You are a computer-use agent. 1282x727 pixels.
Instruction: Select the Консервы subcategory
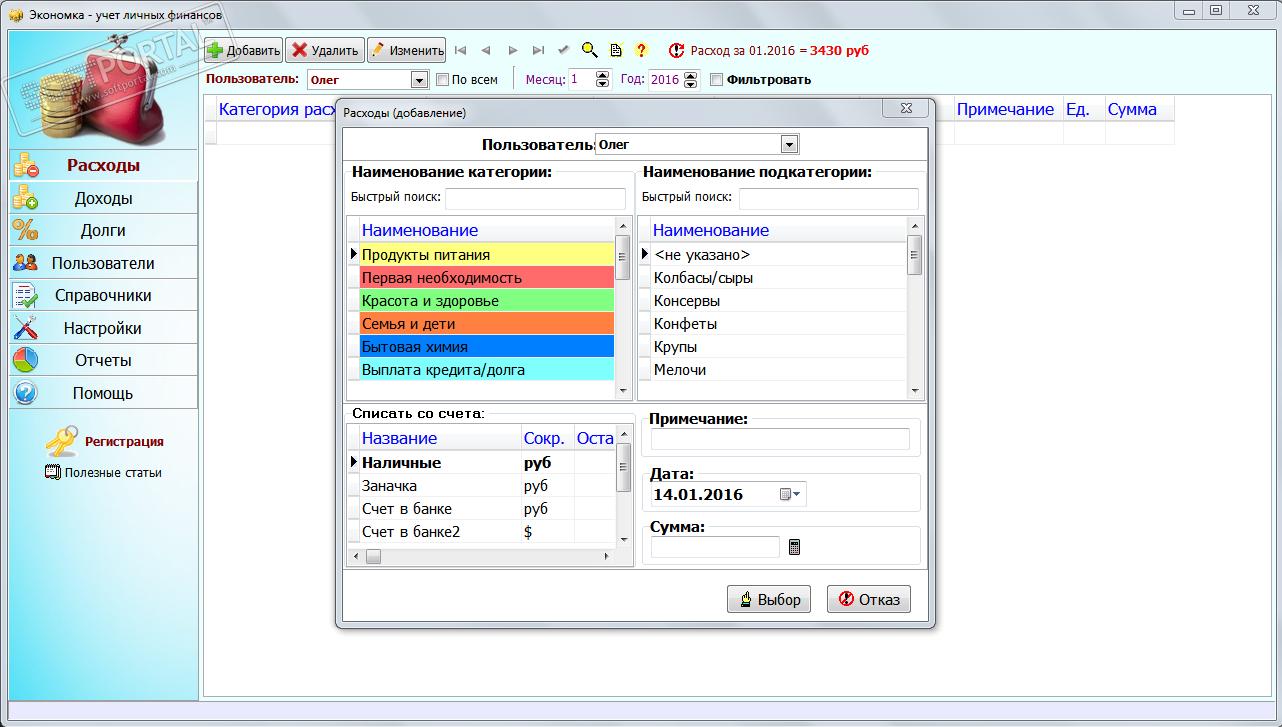click(779, 301)
